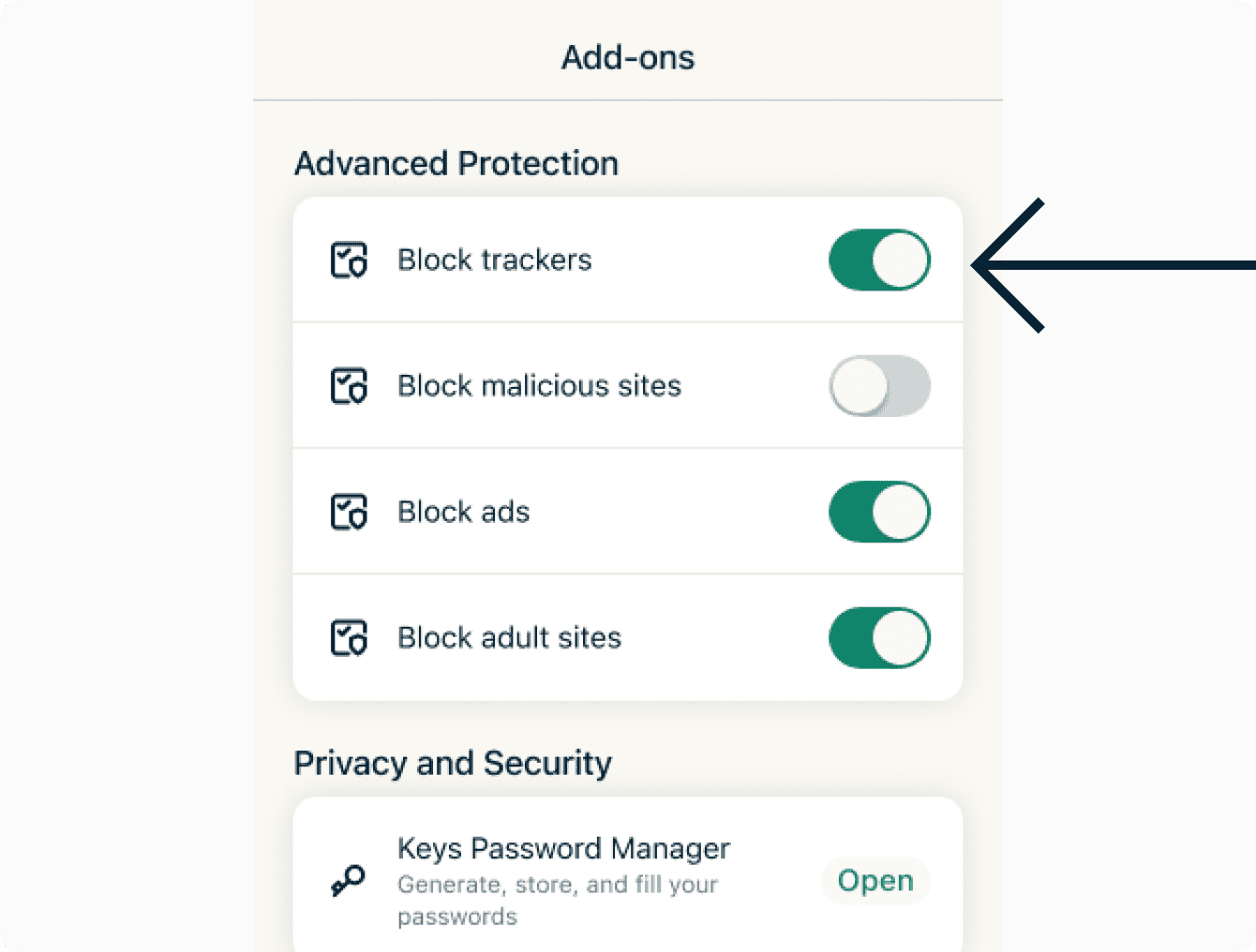This screenshot has height=952, width=1256.
Task: Click the Advanced Protection section heading
Action: tap(456, 164)
